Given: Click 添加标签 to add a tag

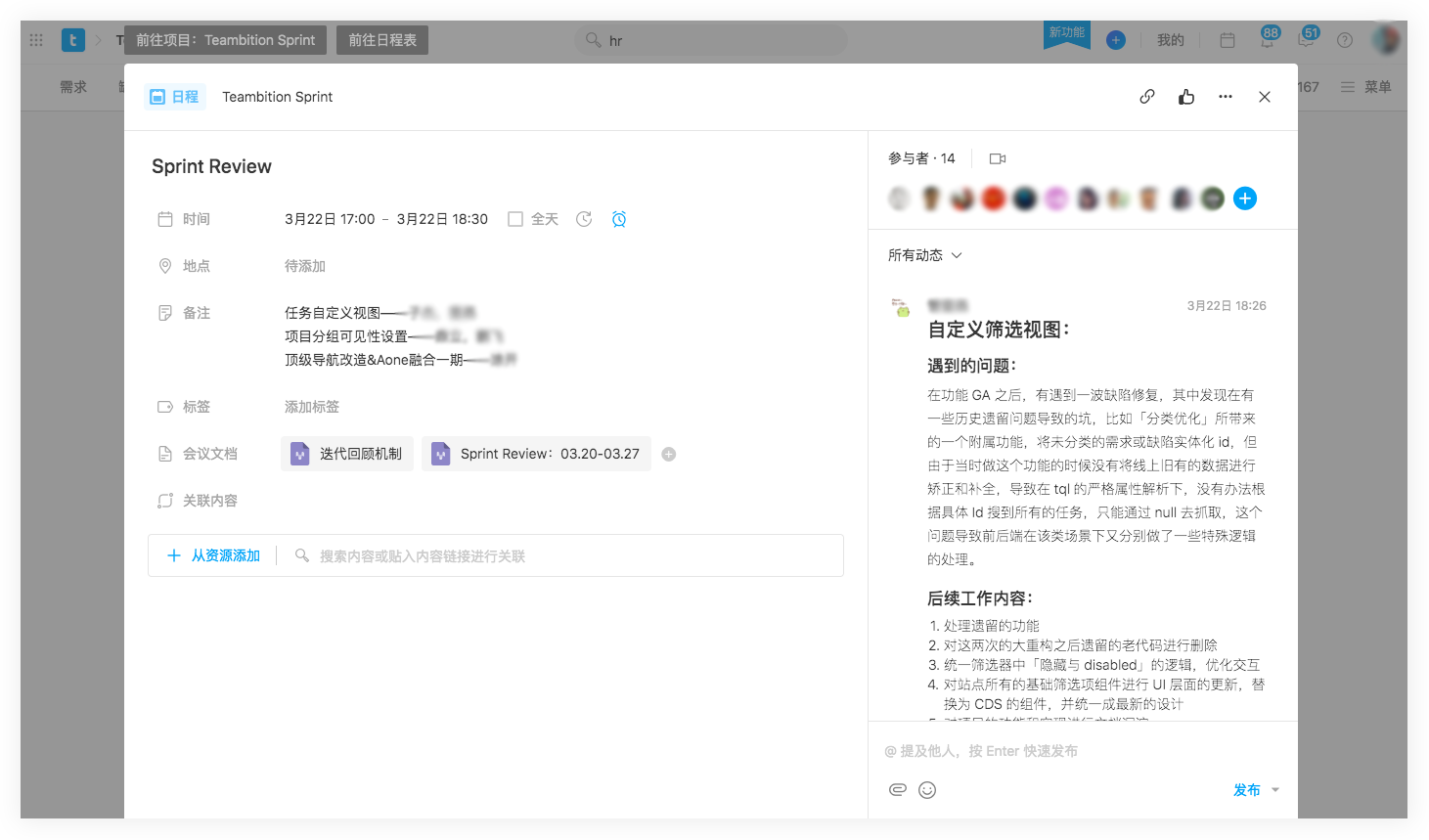Looking at the screenshot, I should pyautogui.click(x=312, y=407).
